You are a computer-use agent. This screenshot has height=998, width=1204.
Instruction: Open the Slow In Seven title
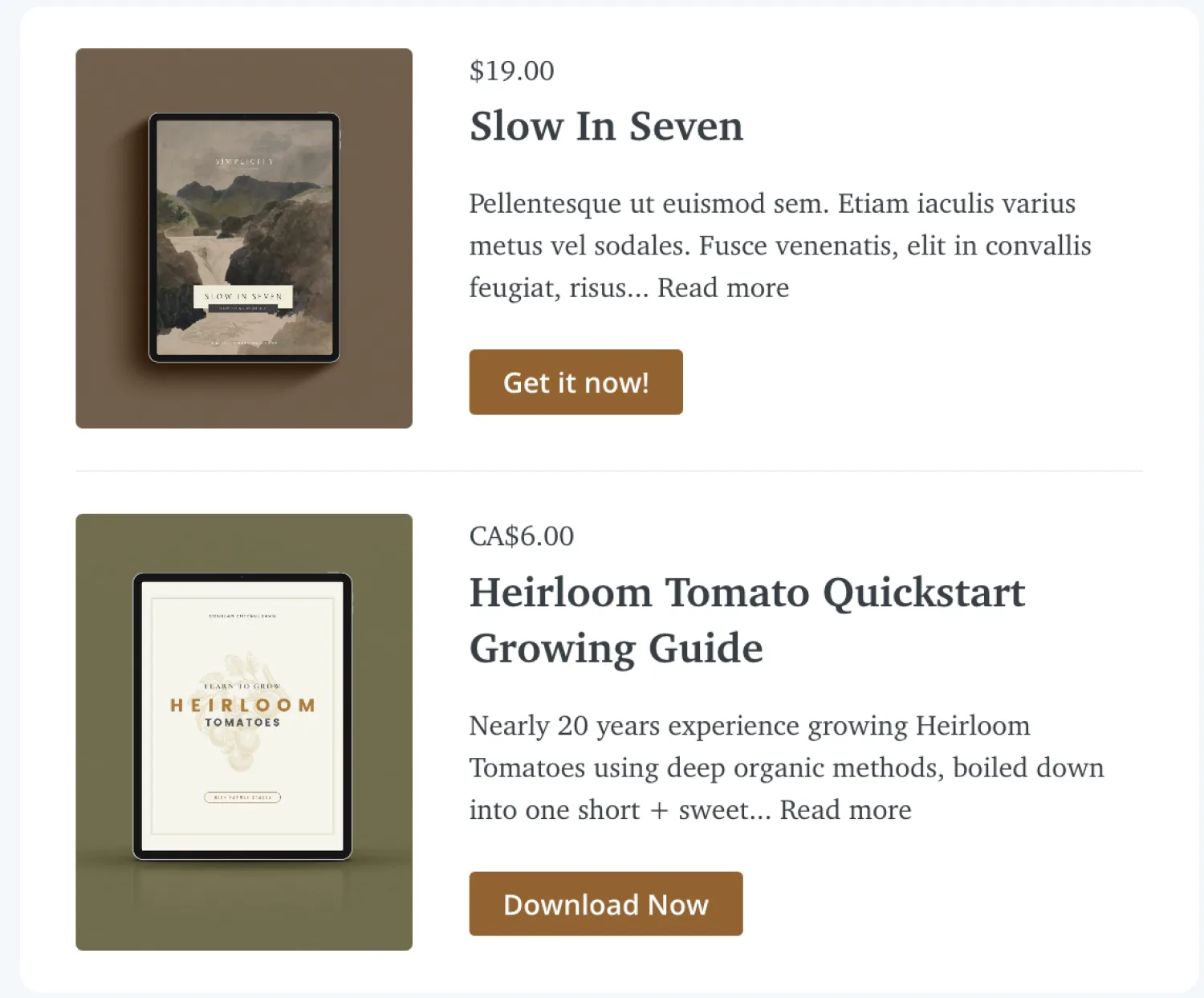click(606, 126)
